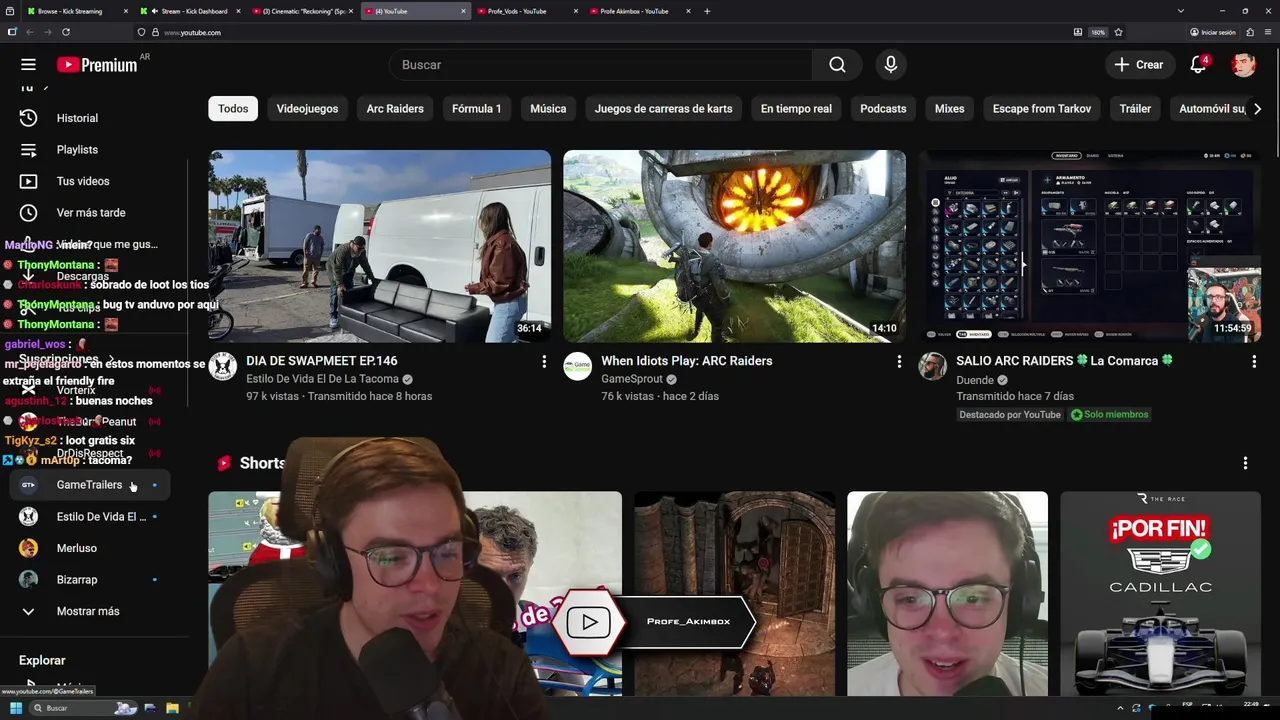Click Estilo De Vida channel avatar under video
Screen dimensions: 1280x720
(x=222, y=367)
